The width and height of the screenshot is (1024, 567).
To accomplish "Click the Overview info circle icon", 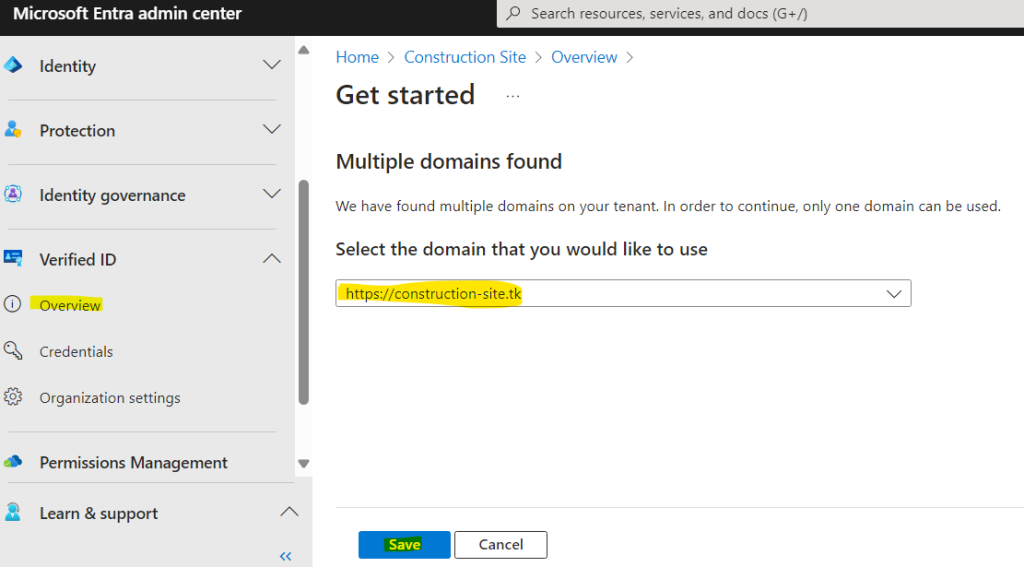I will tap(12, 304).
